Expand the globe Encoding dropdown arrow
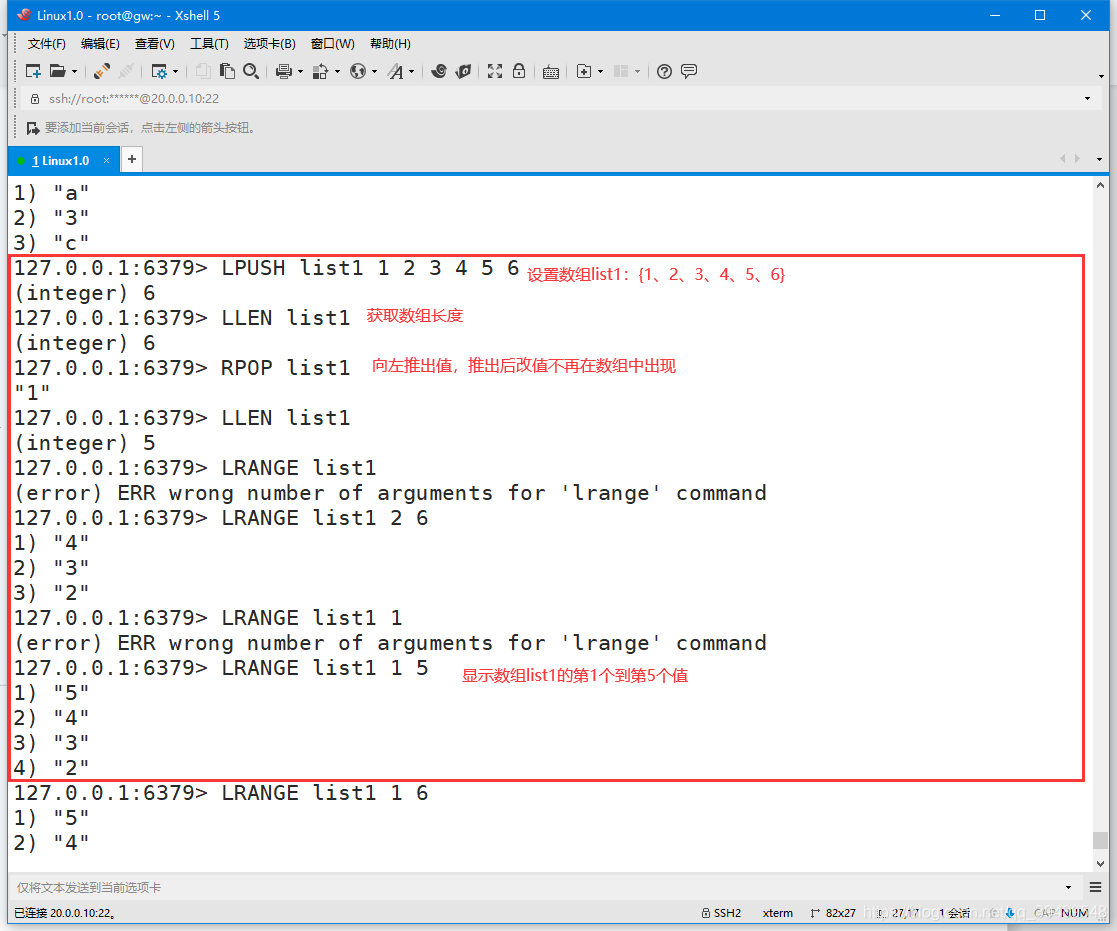Viewport: 1117px width, 931px height. pos(374,72)
